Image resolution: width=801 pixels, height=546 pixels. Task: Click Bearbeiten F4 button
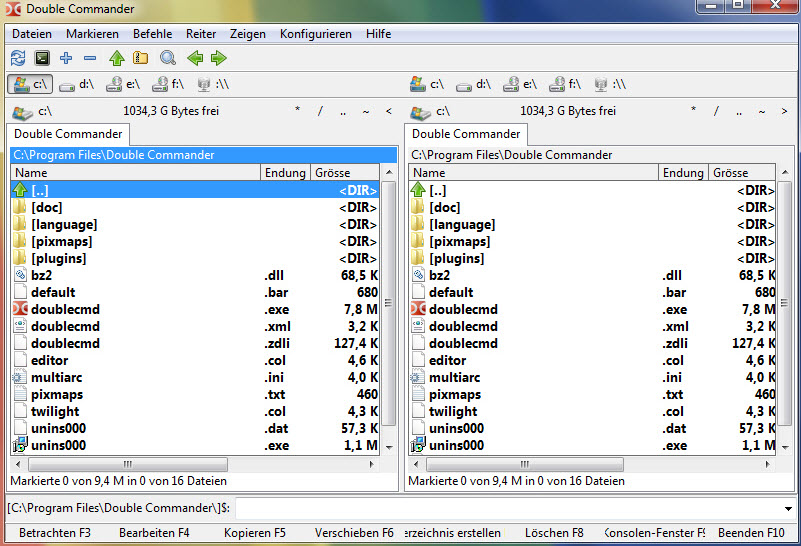click(154, 533)
